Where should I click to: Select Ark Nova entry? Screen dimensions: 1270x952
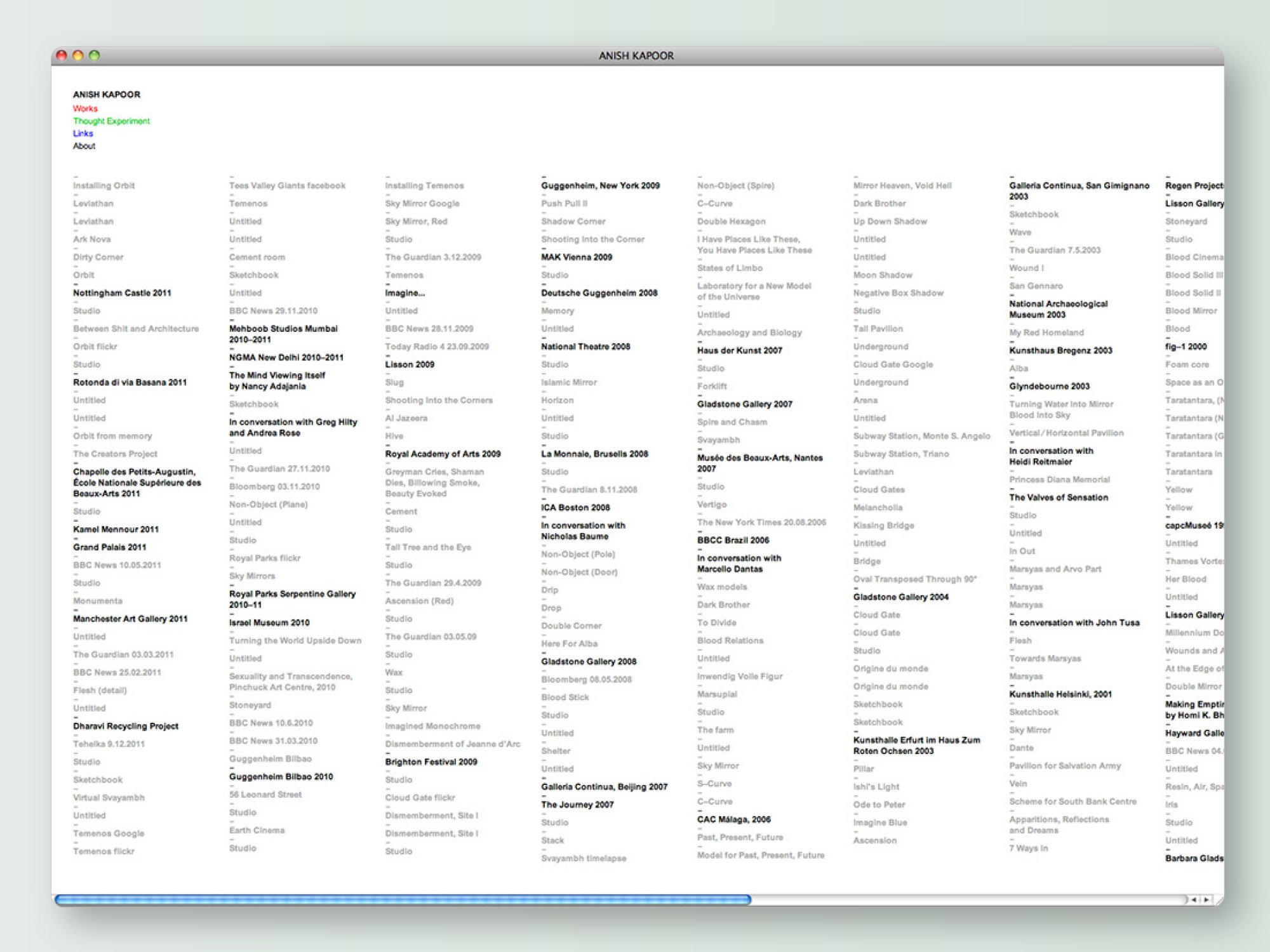click(91, 239)
